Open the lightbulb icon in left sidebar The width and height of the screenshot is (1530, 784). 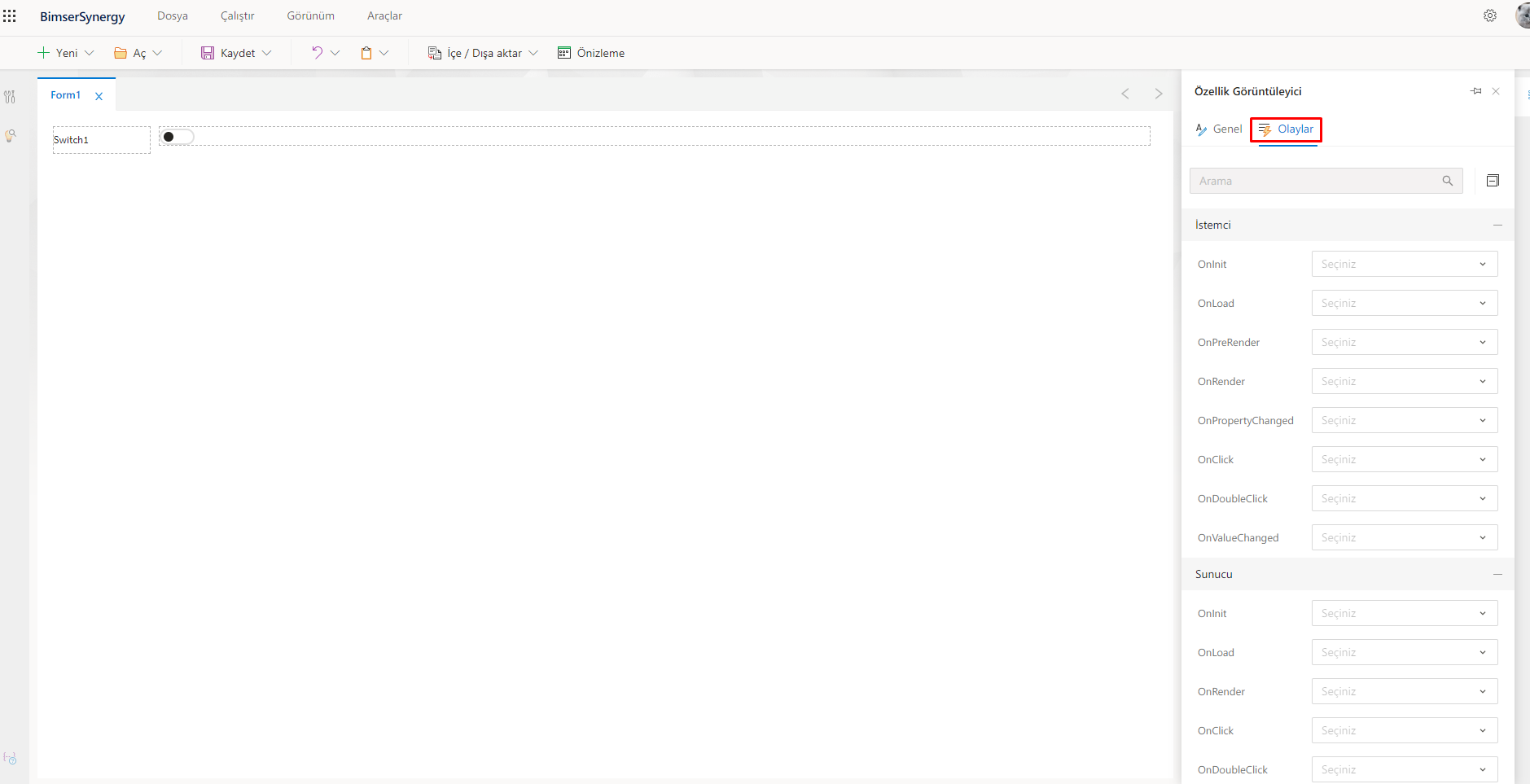10,136
